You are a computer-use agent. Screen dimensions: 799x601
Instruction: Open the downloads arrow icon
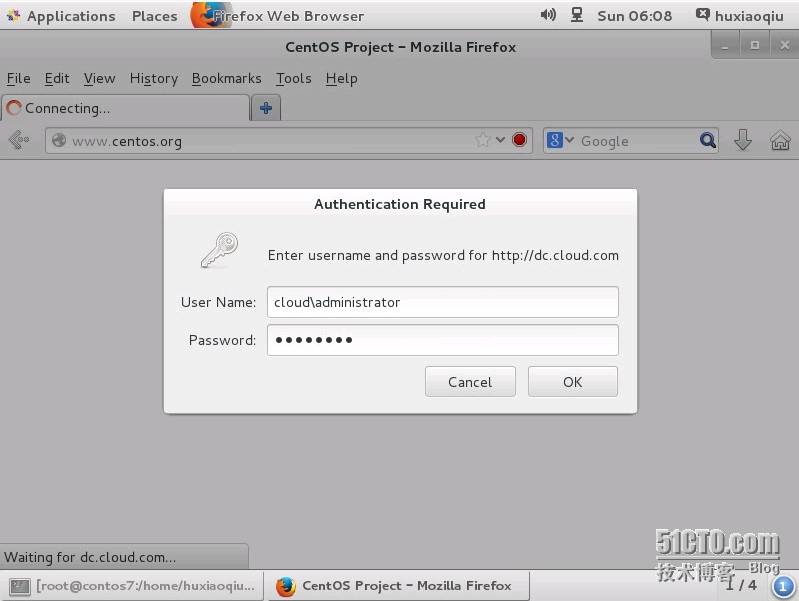742,140
